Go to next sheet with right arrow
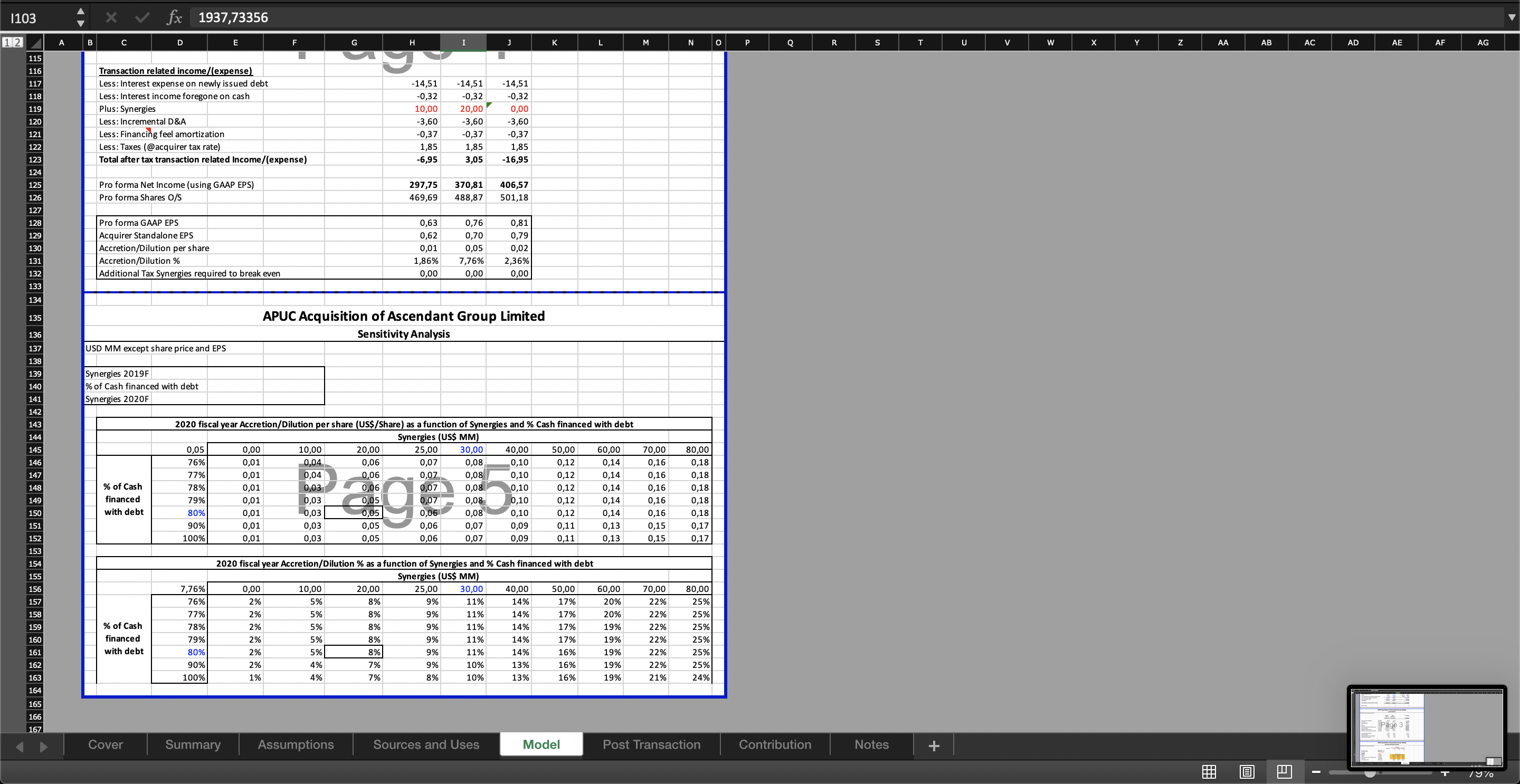The width and height of the screenshot is (1520, 784). tap(43, 746)
